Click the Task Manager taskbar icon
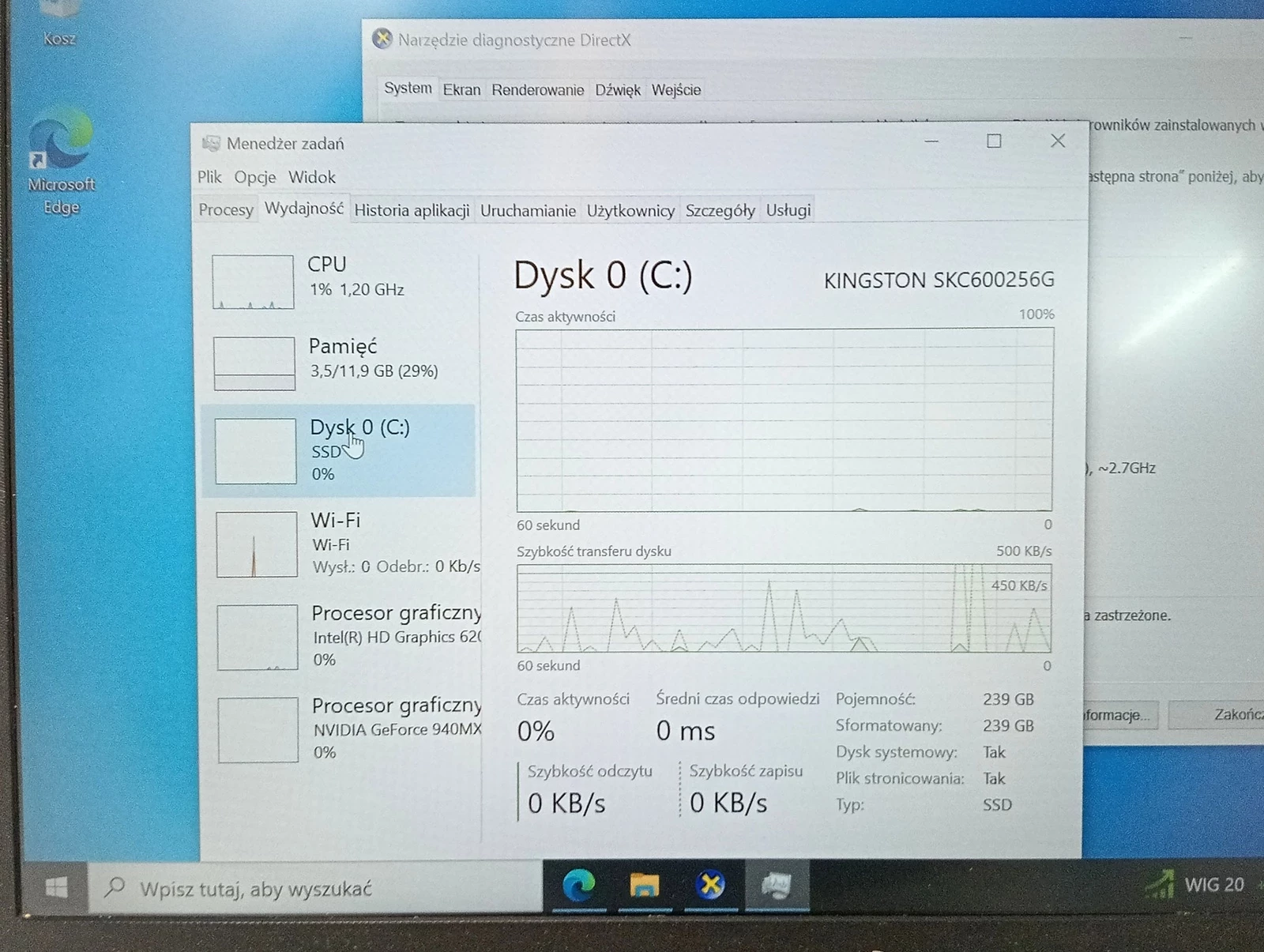Image resolution: width=1264 pixels, height=952 pixels. 776,886
